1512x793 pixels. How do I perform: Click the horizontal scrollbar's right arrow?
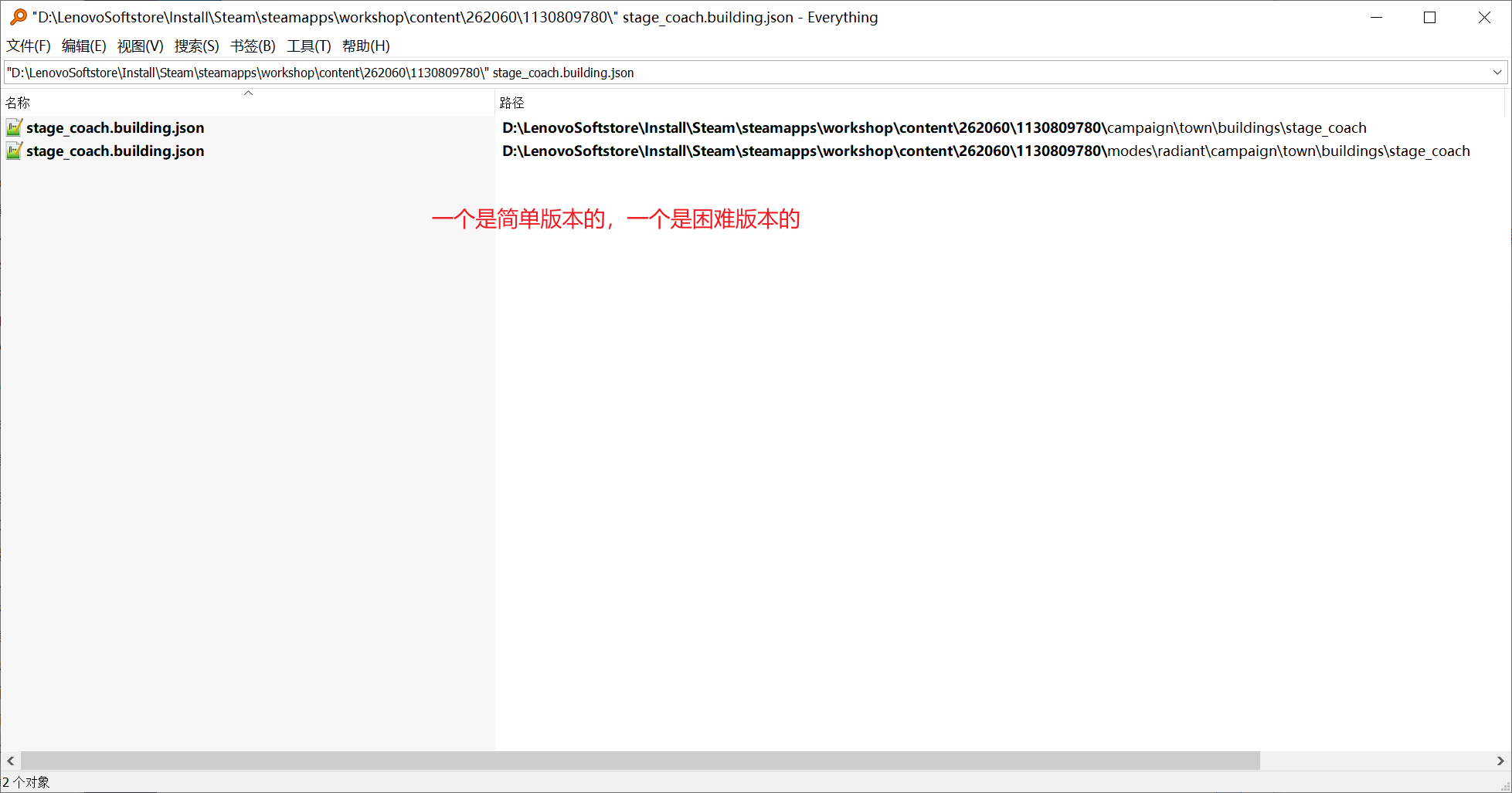(1500, 761)
